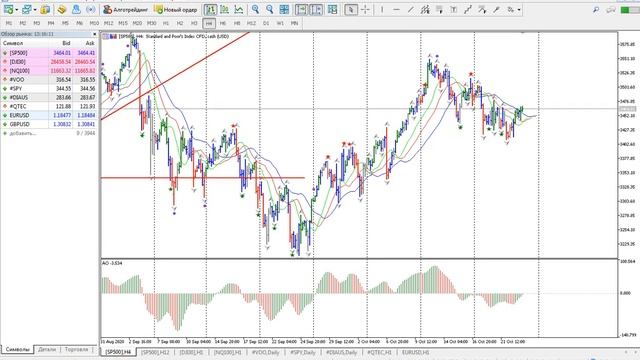Select the equidistant channel tool
Screen dimensions: 640x360
[x=425, y=9]
